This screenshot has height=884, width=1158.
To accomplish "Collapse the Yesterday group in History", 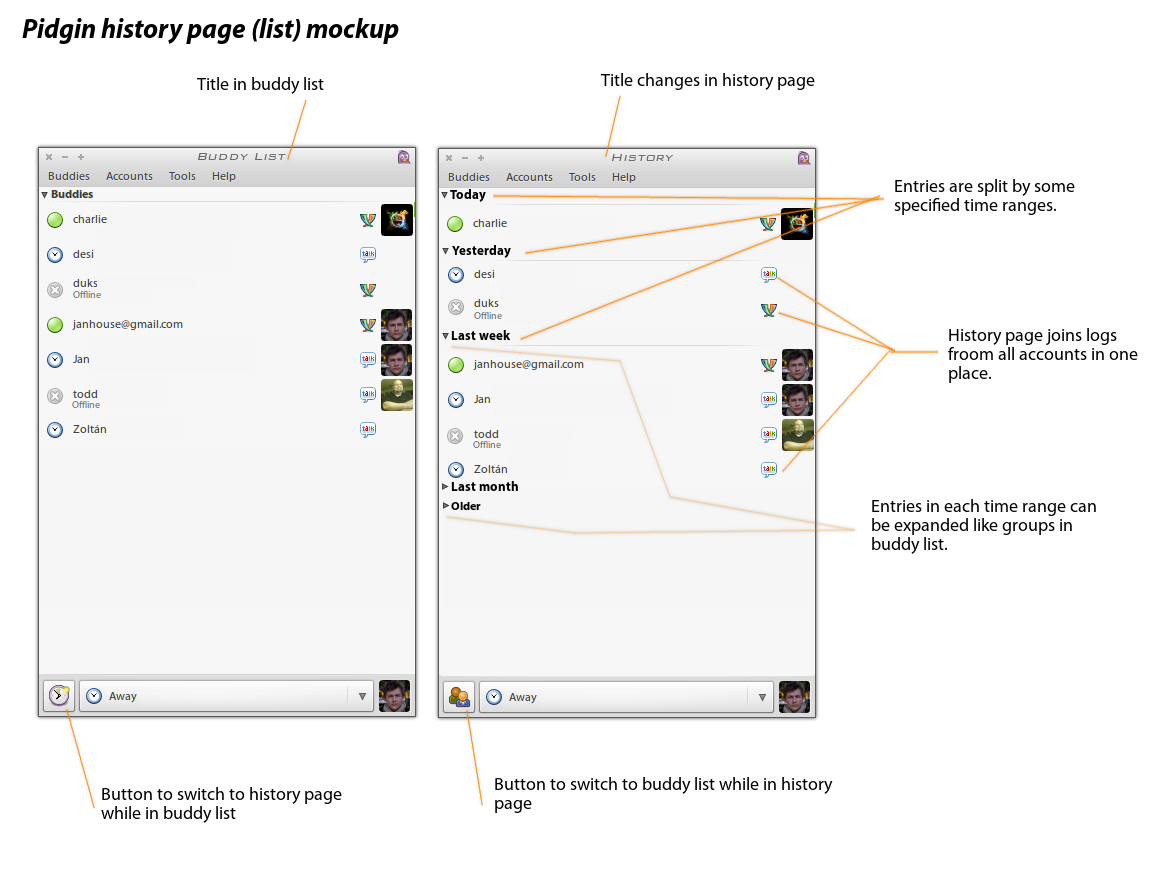I will (445, 251).
